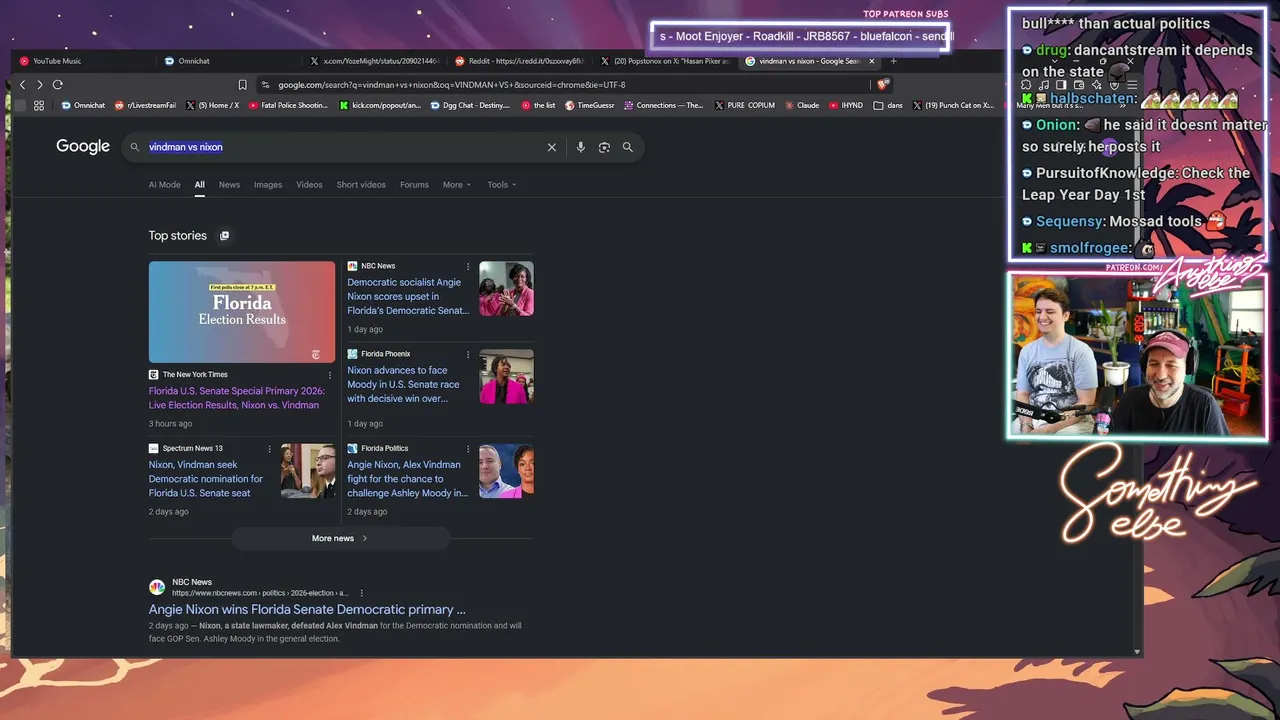Select the AI Mode search tab
The image size is (1280, 720).
coord(165,185)
